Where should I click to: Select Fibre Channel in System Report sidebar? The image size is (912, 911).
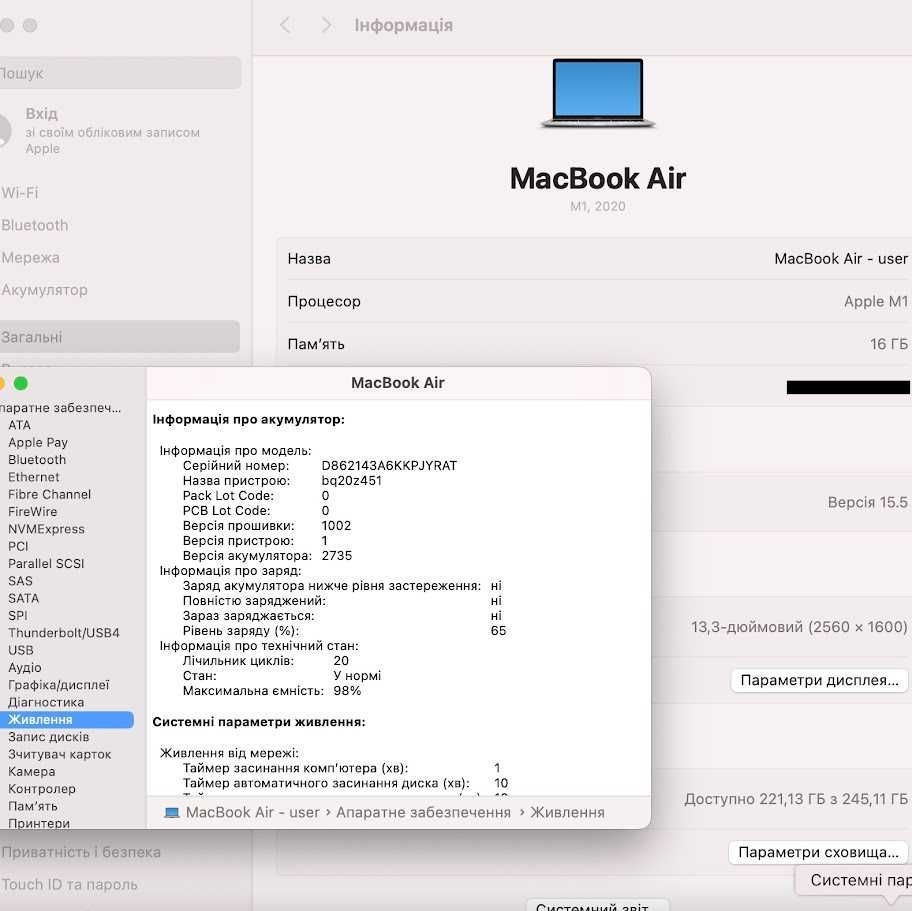click(x=49, y=494)
